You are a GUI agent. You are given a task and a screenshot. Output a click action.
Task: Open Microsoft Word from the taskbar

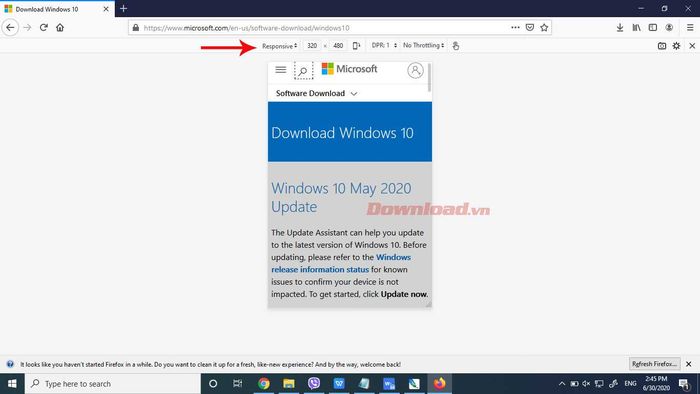point(389,384)
